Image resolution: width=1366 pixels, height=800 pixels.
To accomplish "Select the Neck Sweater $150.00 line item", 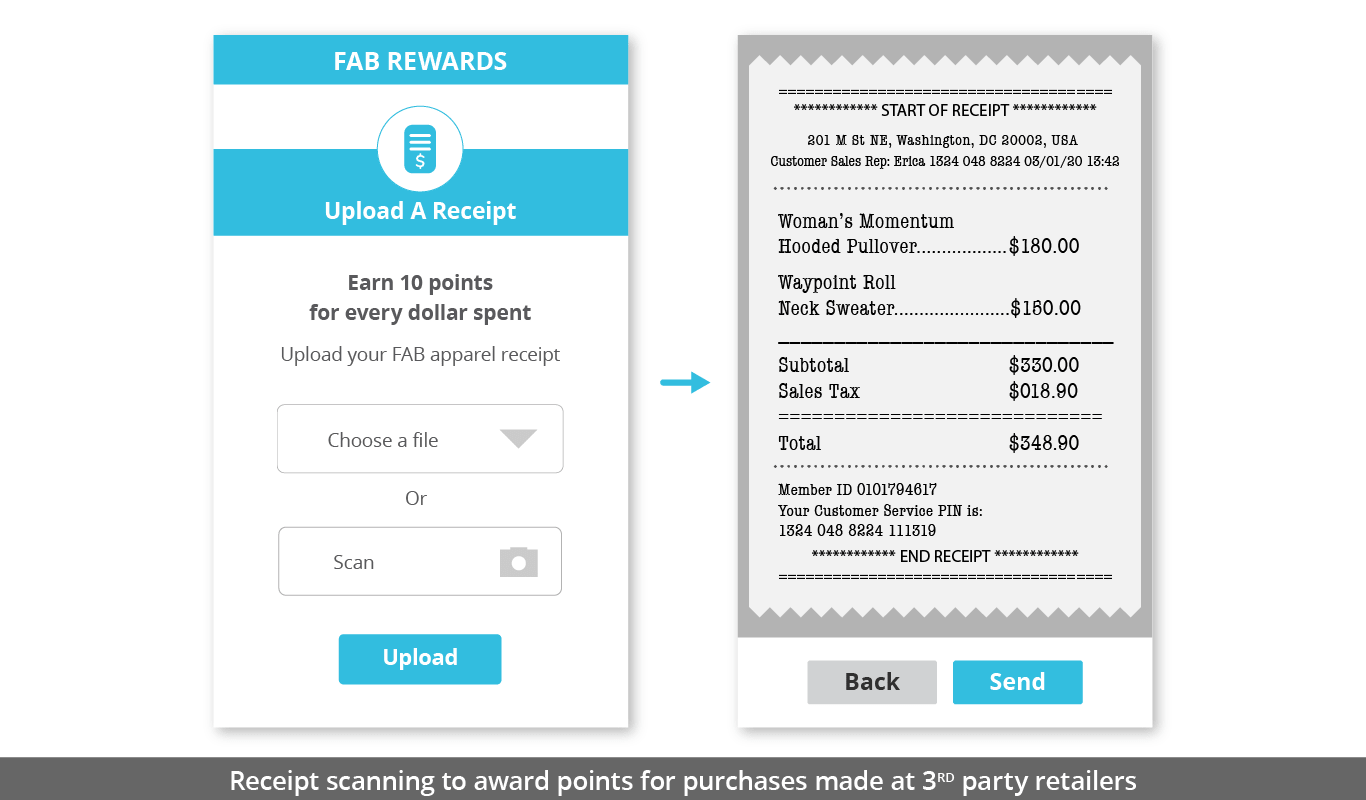I will pos(929,308).
